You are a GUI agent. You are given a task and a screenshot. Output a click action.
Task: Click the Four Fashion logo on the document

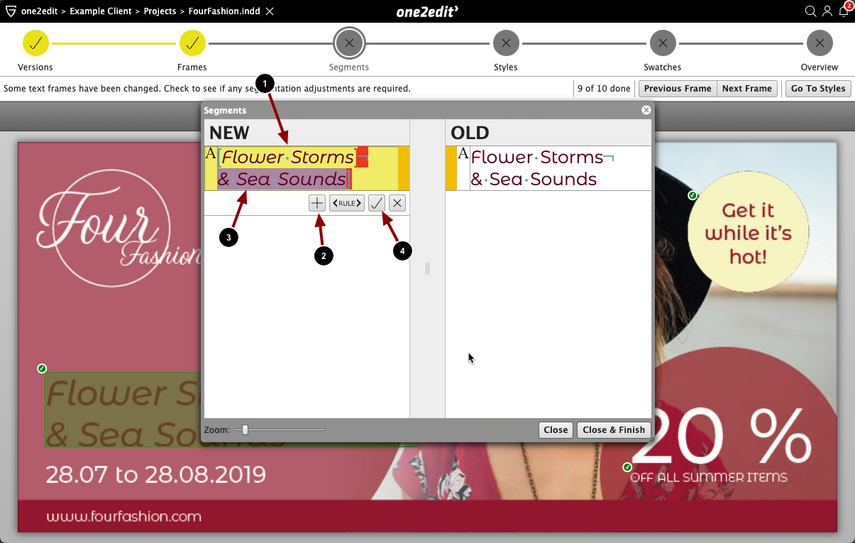[117, 228]
